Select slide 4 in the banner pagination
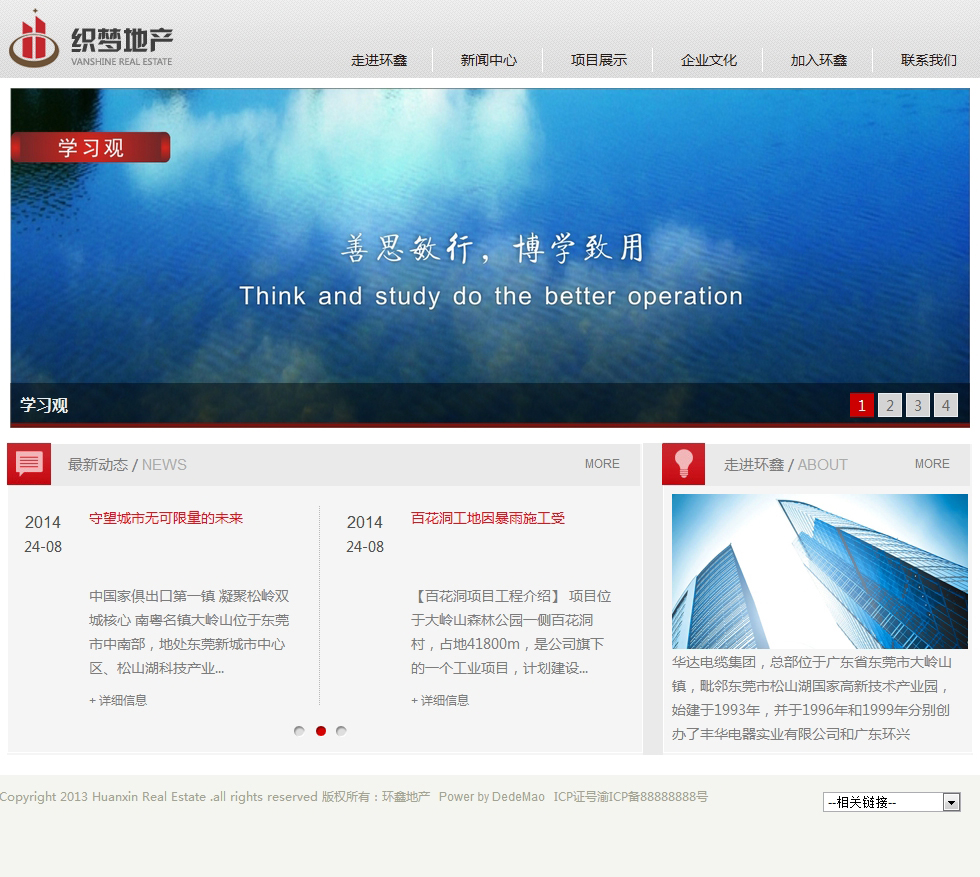The height and width of the screenshot is (877, 980). [946, 405]
